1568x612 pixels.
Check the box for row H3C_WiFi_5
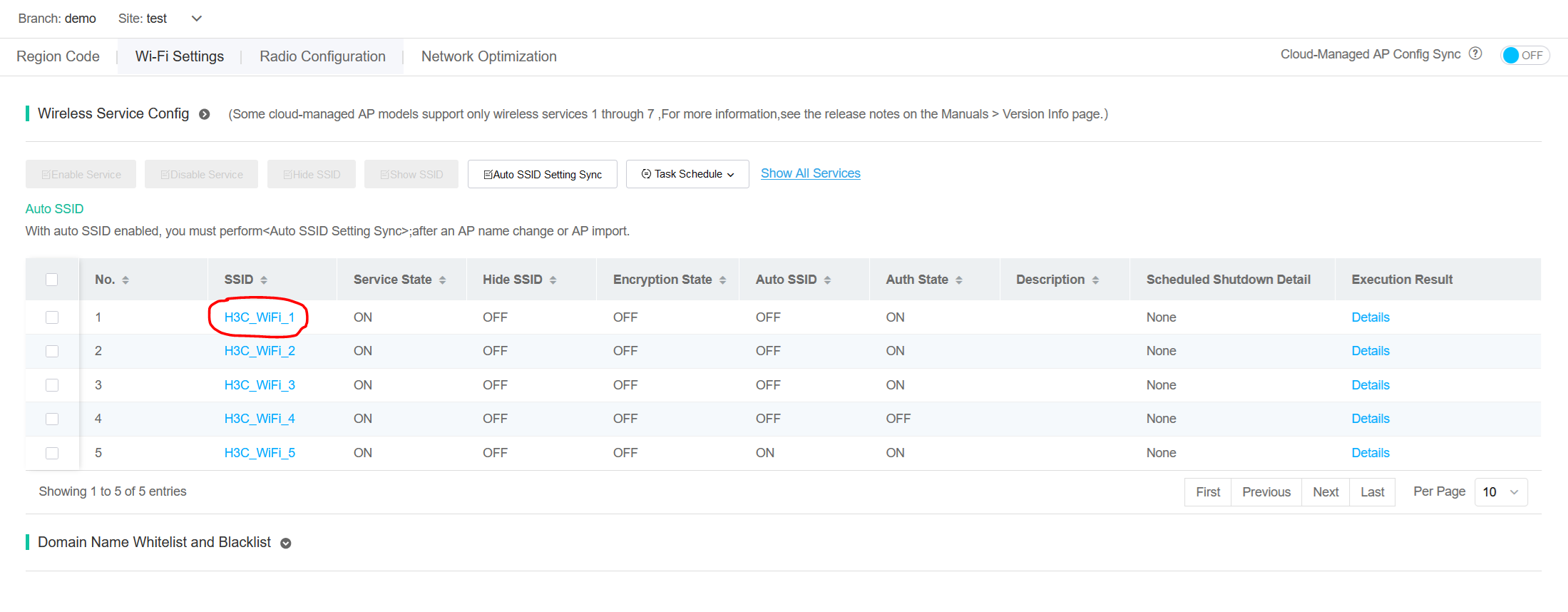(x=52, y=453)
